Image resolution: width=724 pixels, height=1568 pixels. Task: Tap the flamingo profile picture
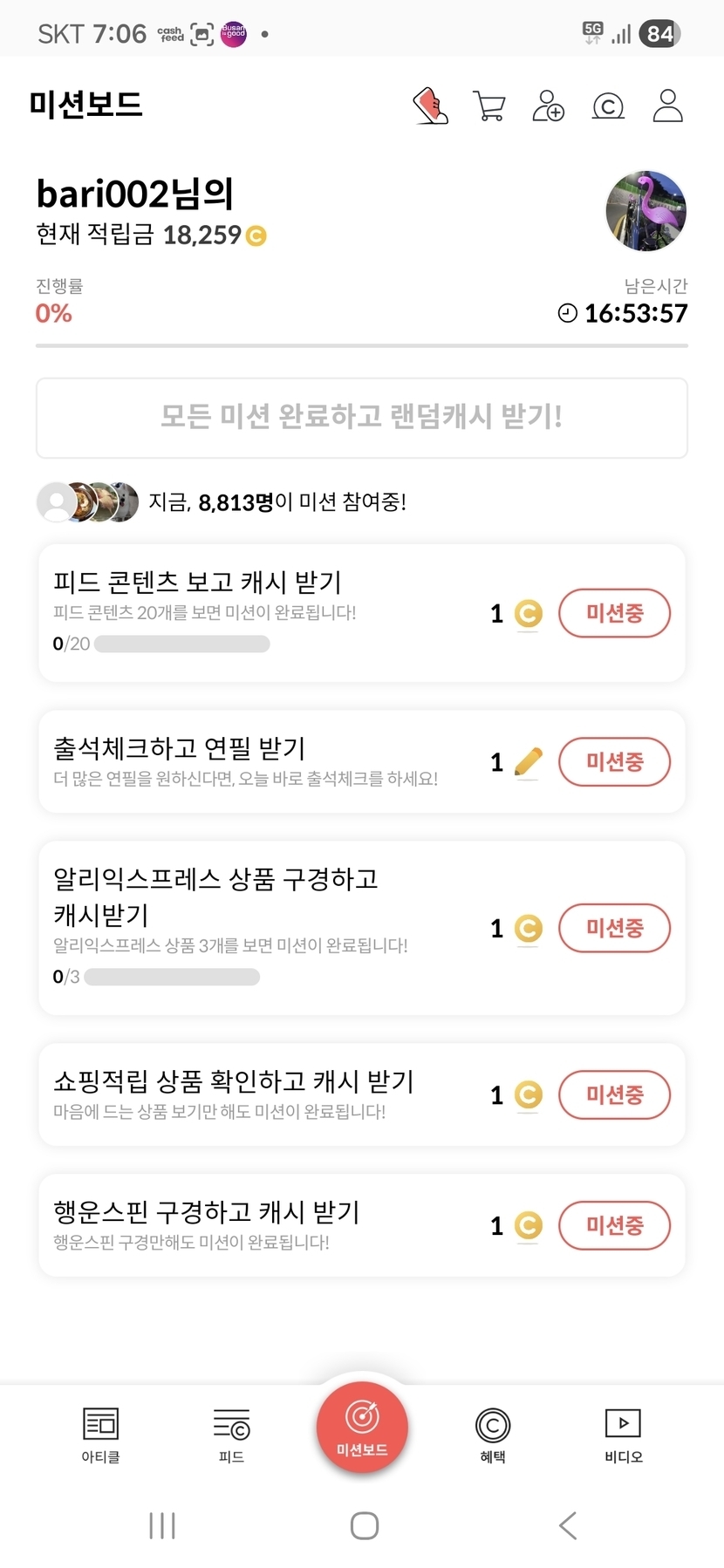pos(645,211)
